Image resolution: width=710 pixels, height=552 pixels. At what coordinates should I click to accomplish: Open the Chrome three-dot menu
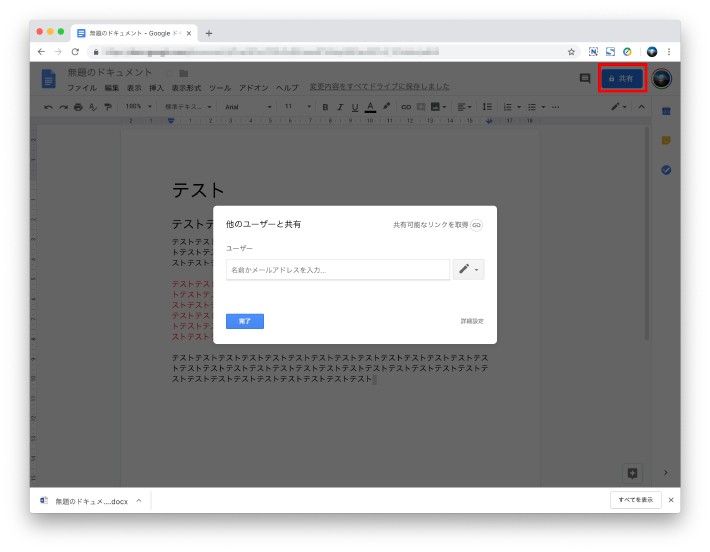point(669,52)
